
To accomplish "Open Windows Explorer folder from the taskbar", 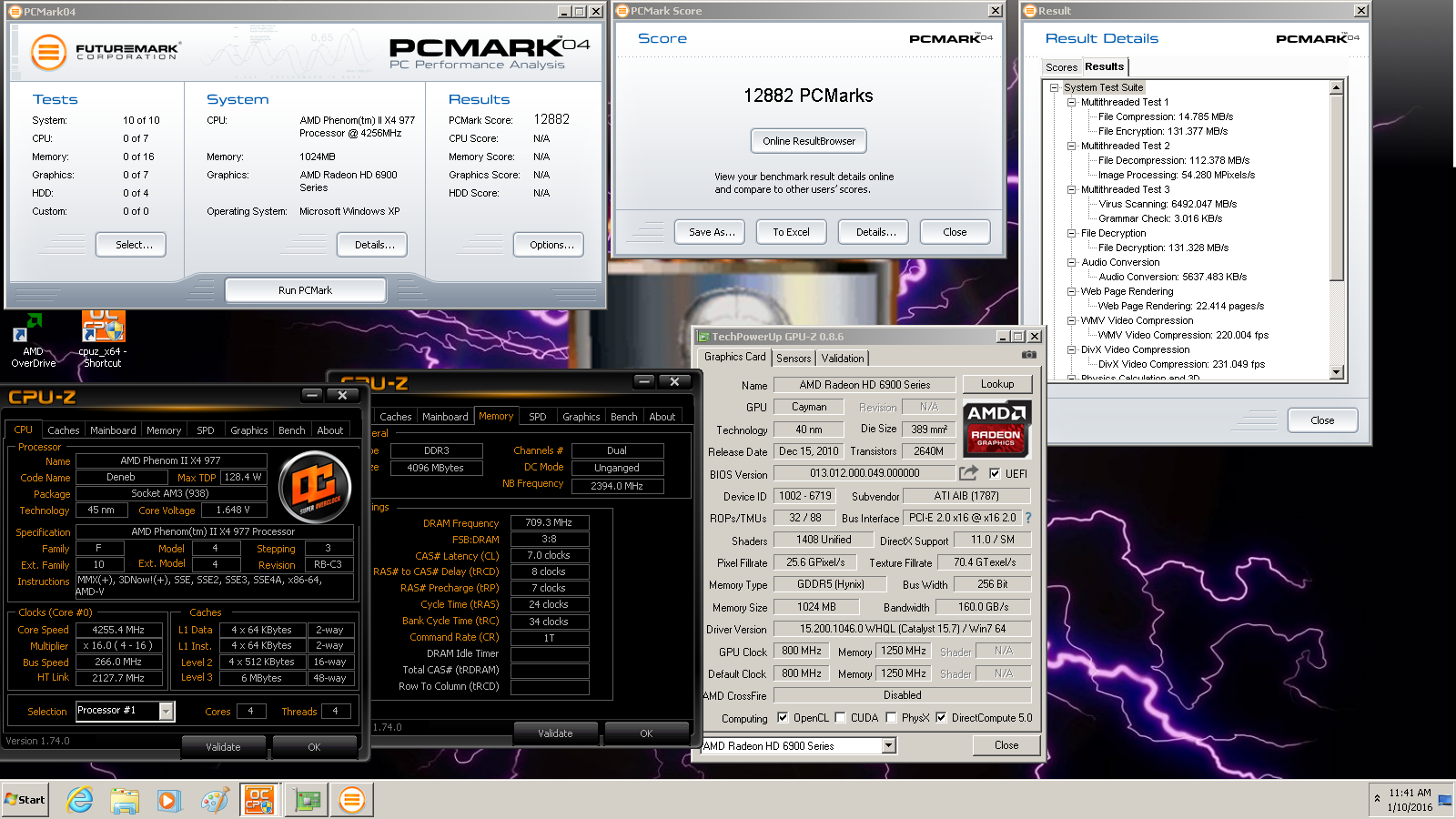I will [x=125, y=800].
